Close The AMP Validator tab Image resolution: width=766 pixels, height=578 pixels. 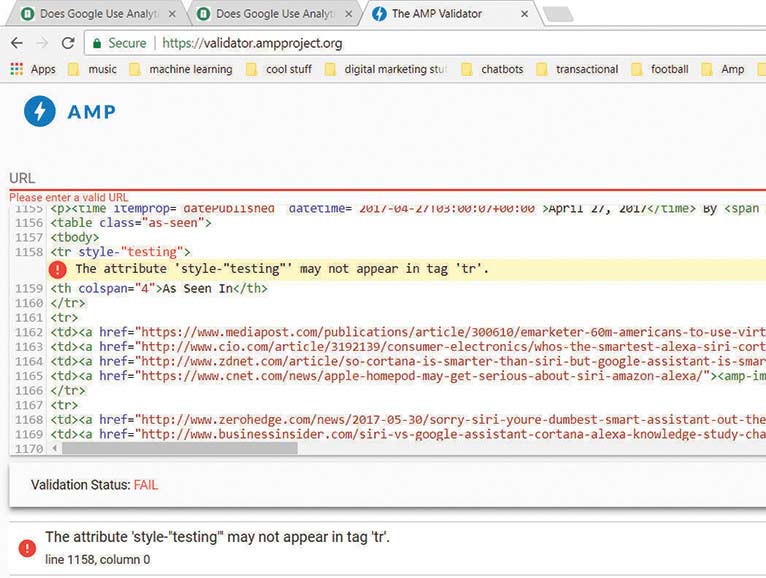coord(524,14)
